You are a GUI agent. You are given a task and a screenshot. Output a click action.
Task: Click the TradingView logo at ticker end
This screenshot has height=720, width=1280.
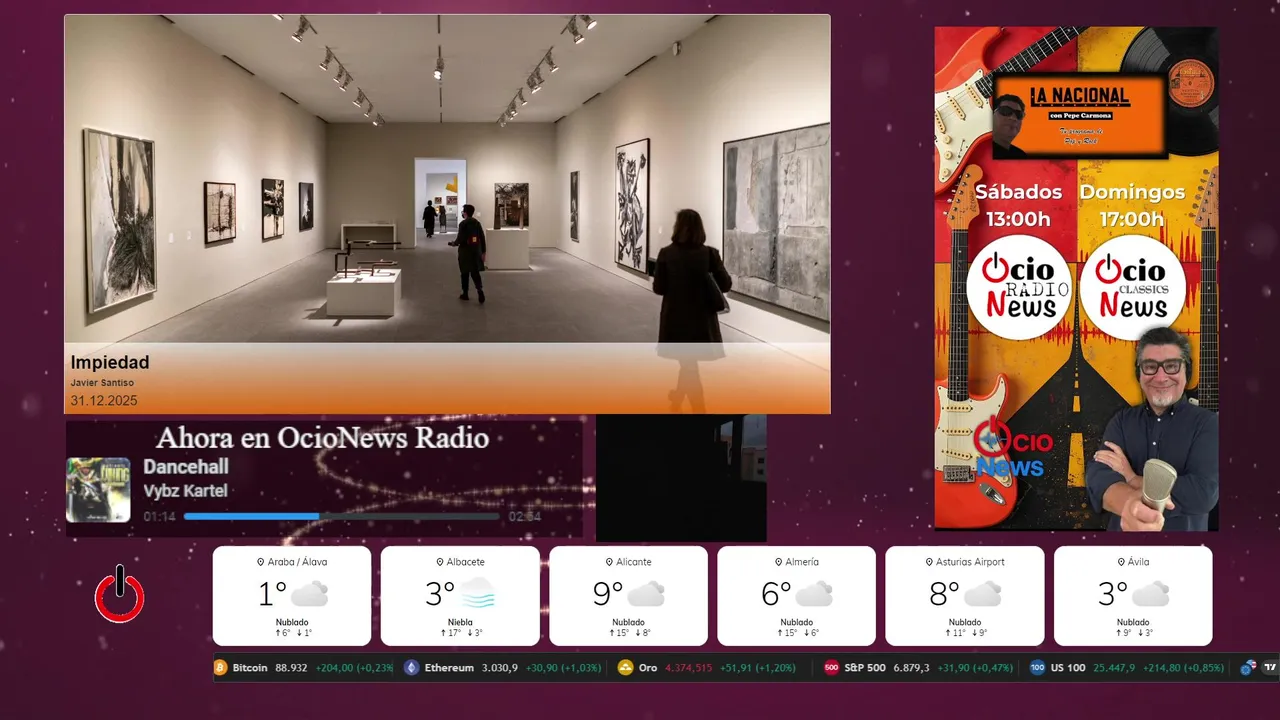coord(1270,667)
